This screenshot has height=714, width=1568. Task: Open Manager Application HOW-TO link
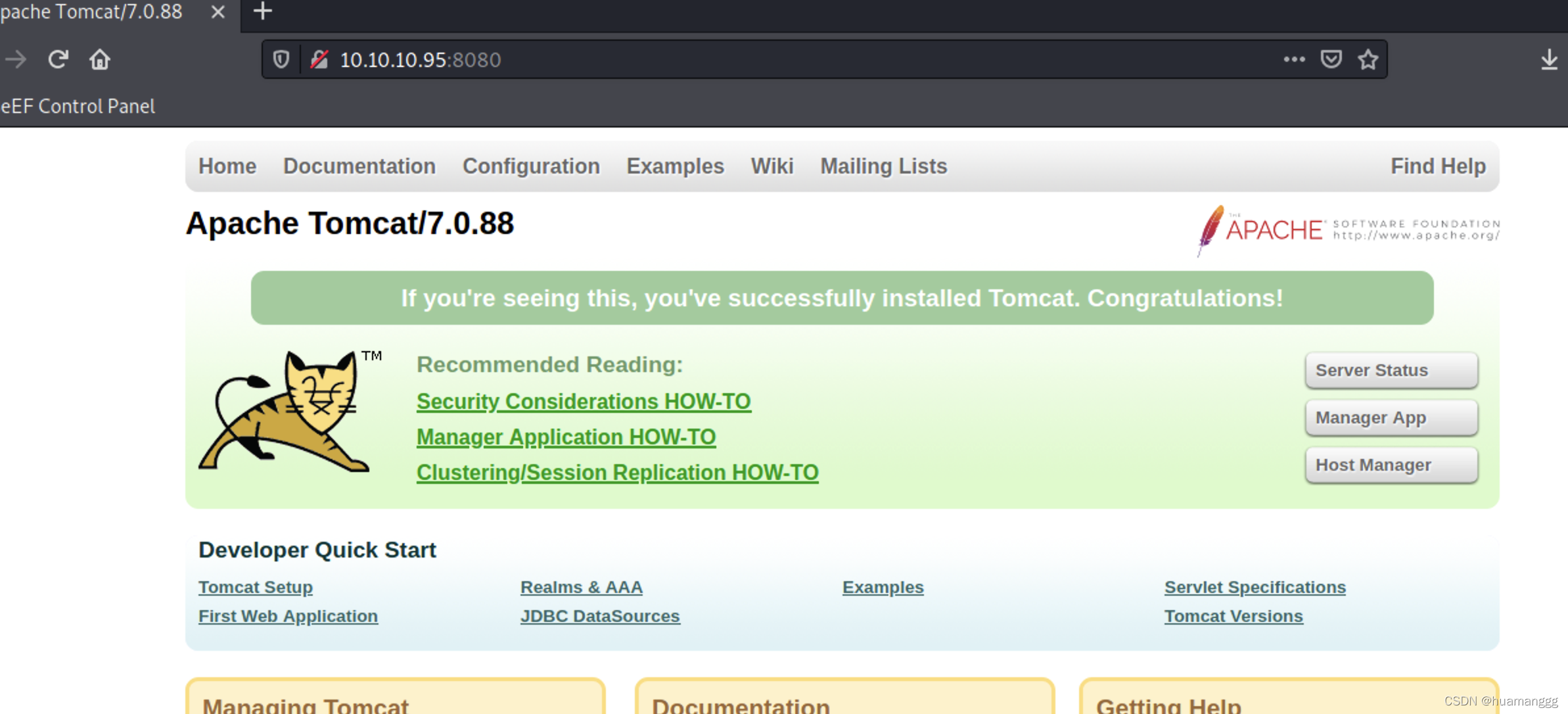pyautogui.click(x=566, y=437)
